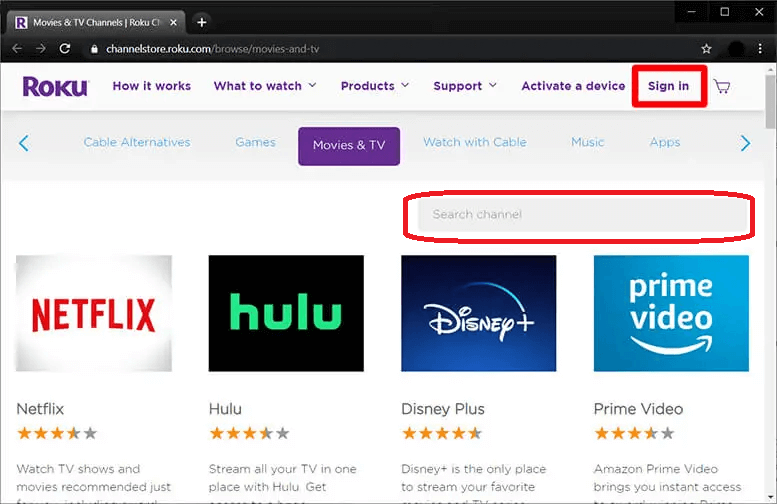777x504 pixels.
Task: Open a new browser tab
Action: pyautogui.click(x=201, y=22)
